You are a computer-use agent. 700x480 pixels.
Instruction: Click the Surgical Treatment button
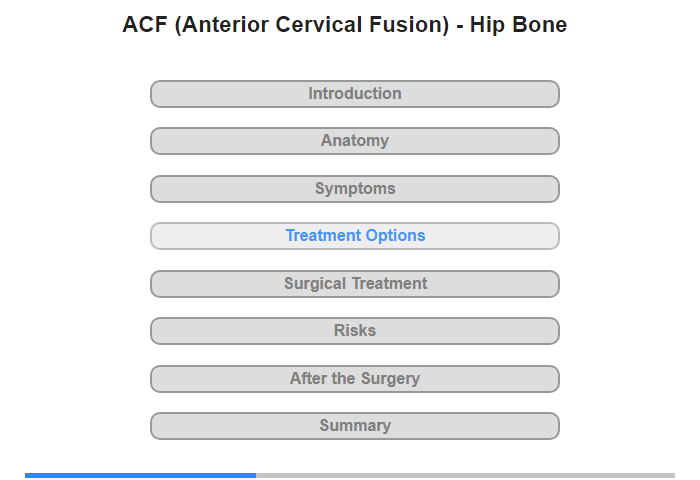click(354, 284)
